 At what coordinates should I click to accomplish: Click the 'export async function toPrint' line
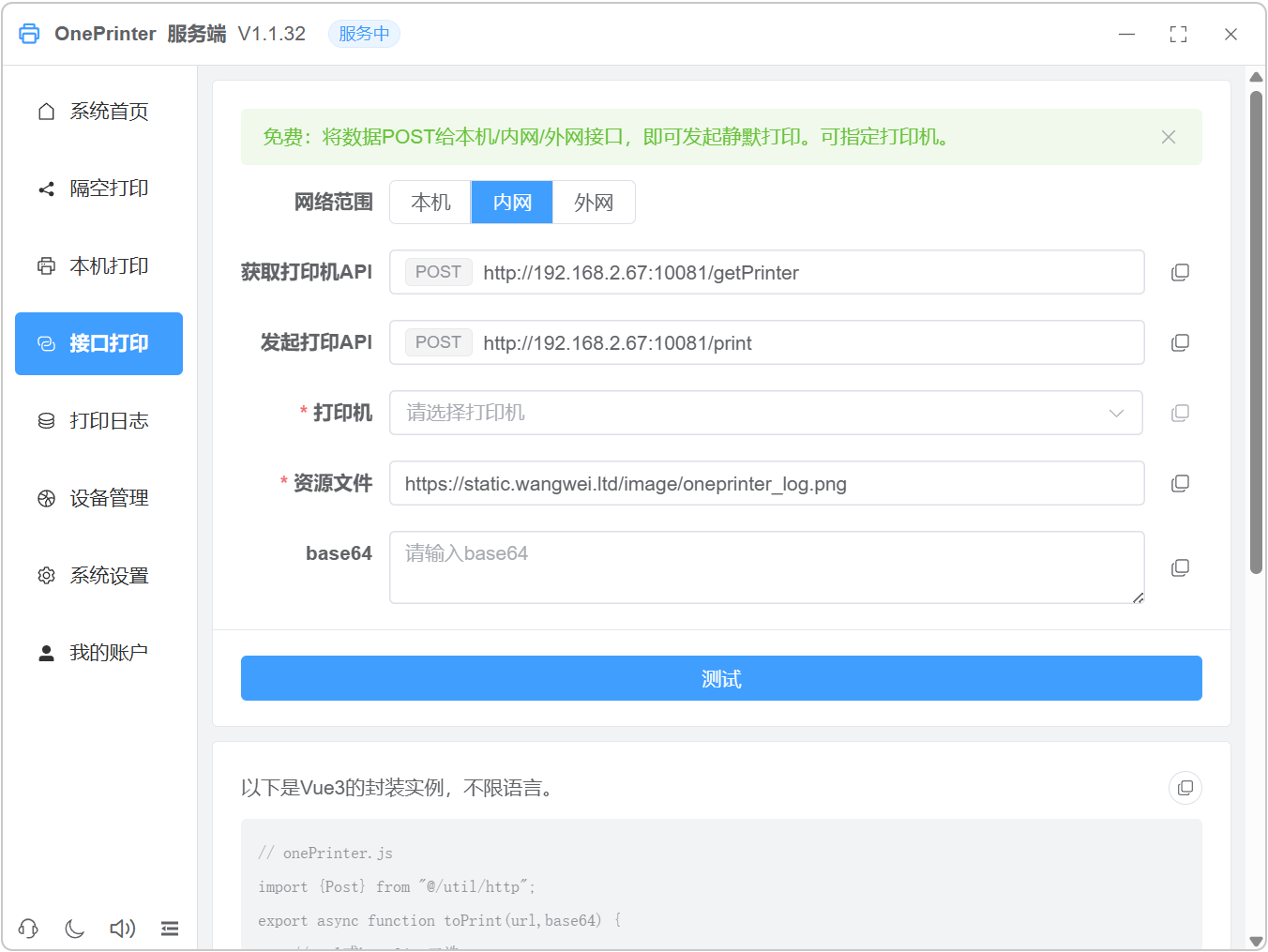440,920
